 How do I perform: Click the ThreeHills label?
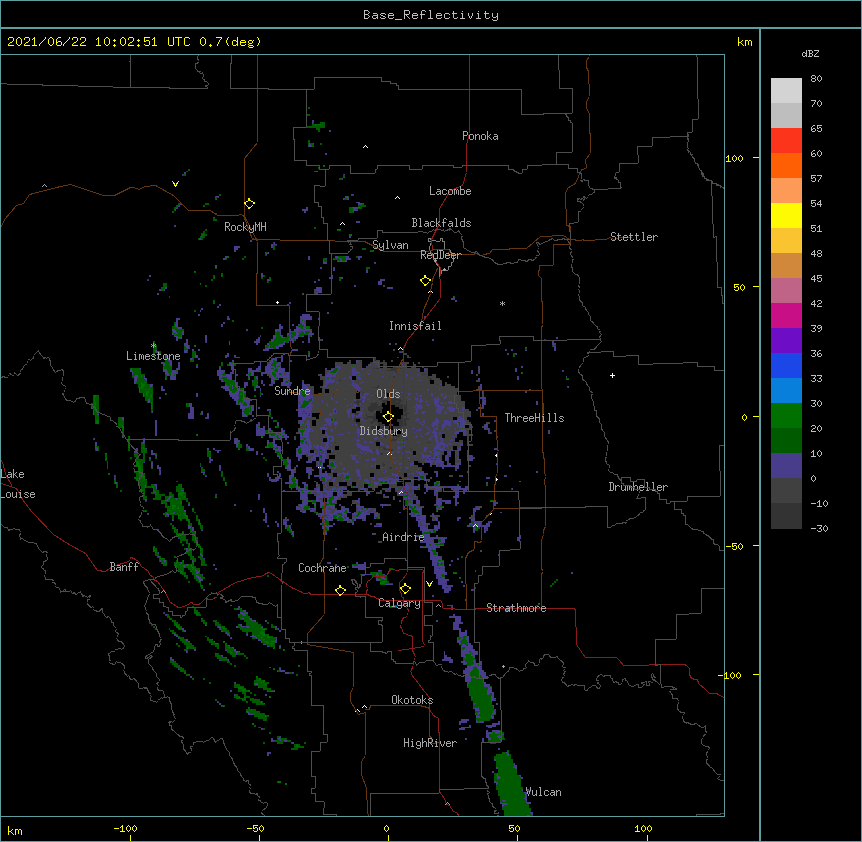coord(534,418)
